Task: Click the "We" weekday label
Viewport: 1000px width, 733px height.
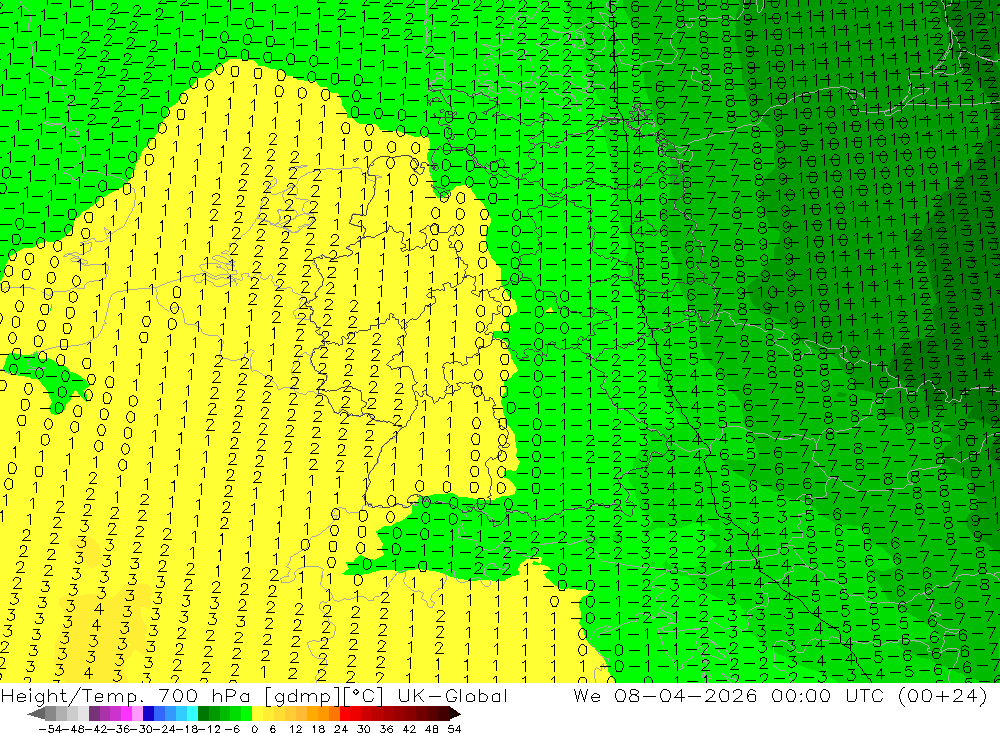Action: click(x=586, y=695)
